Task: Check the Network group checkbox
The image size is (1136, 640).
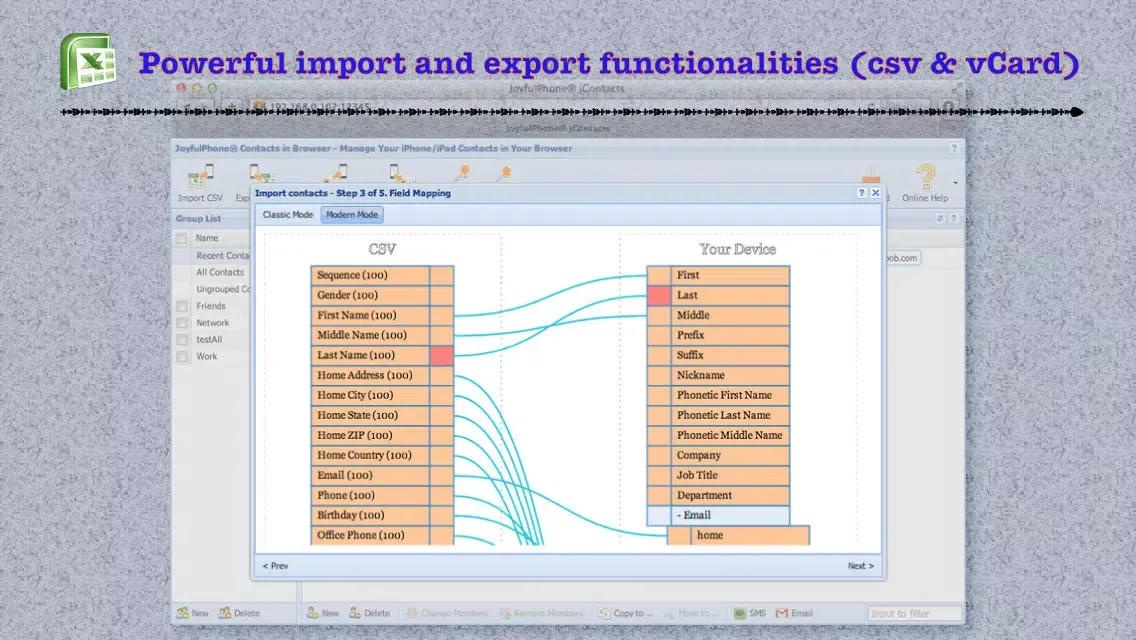Action: (182, 323)
